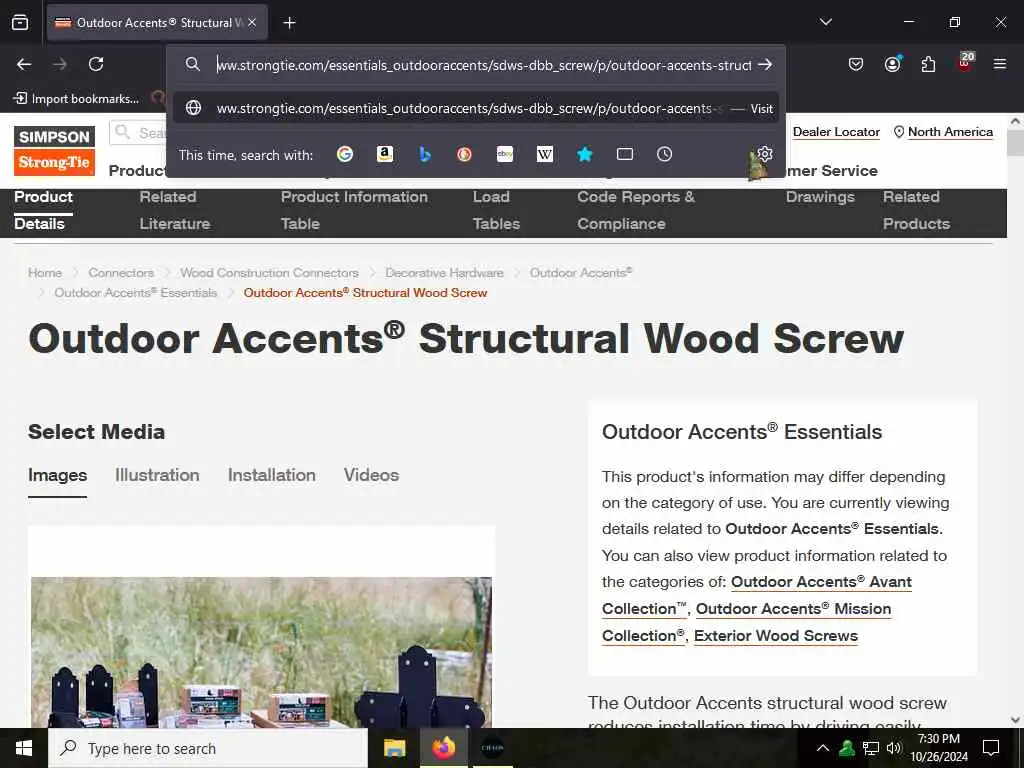Open the Pocket save icon
1024x768 pixels.
click(x=856, y=64)
